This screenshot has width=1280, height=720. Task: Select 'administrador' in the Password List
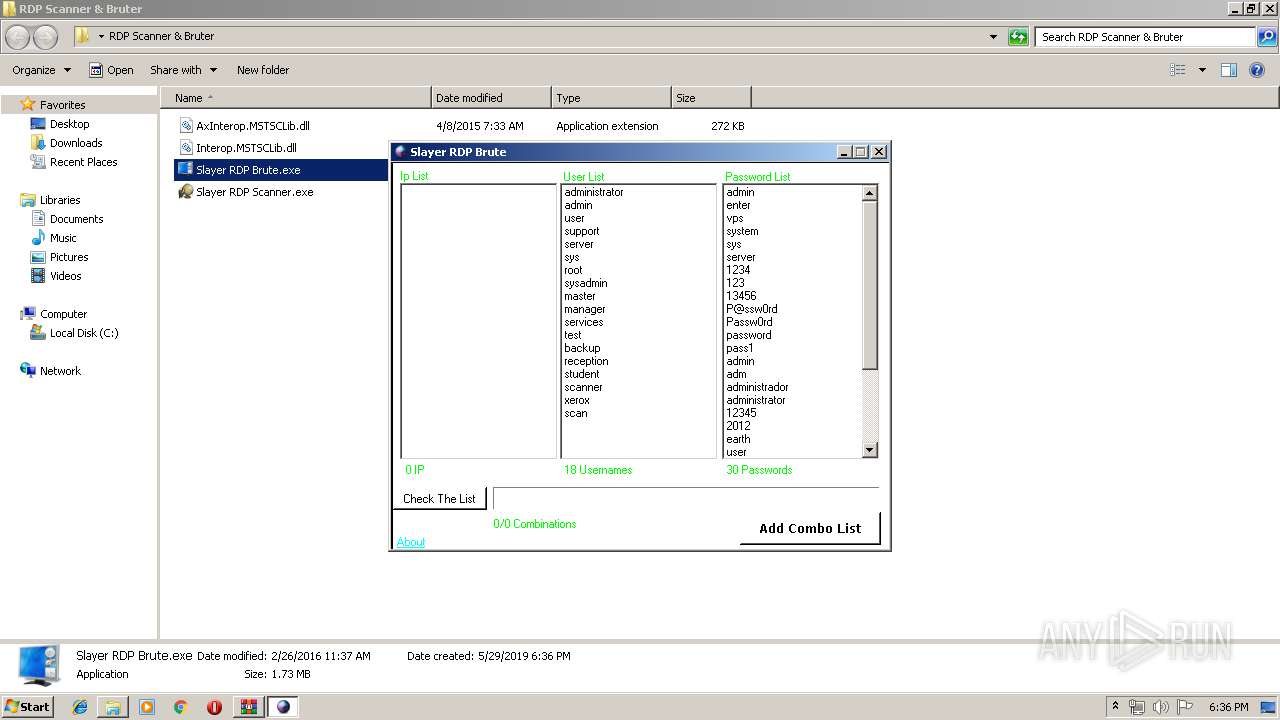click(x=758, y=387)
